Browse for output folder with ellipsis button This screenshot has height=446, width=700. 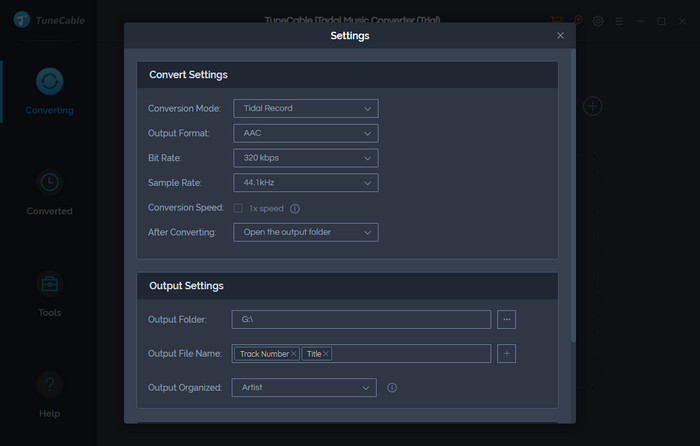[507, 320]
